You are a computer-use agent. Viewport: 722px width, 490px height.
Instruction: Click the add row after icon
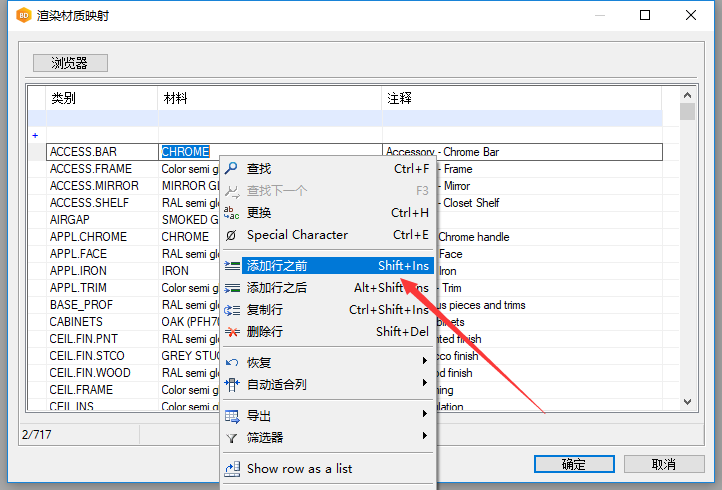232,288
